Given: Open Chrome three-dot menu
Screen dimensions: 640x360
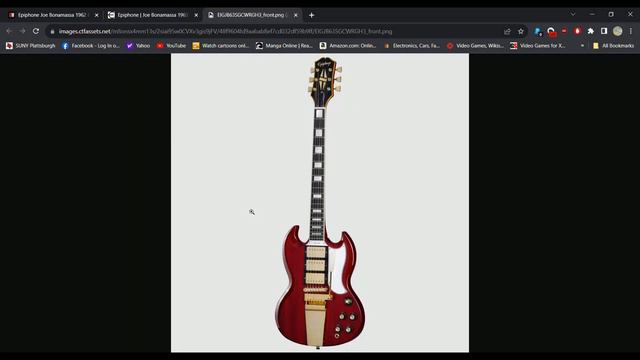Looking at the screenshot, I should (631, 31).
